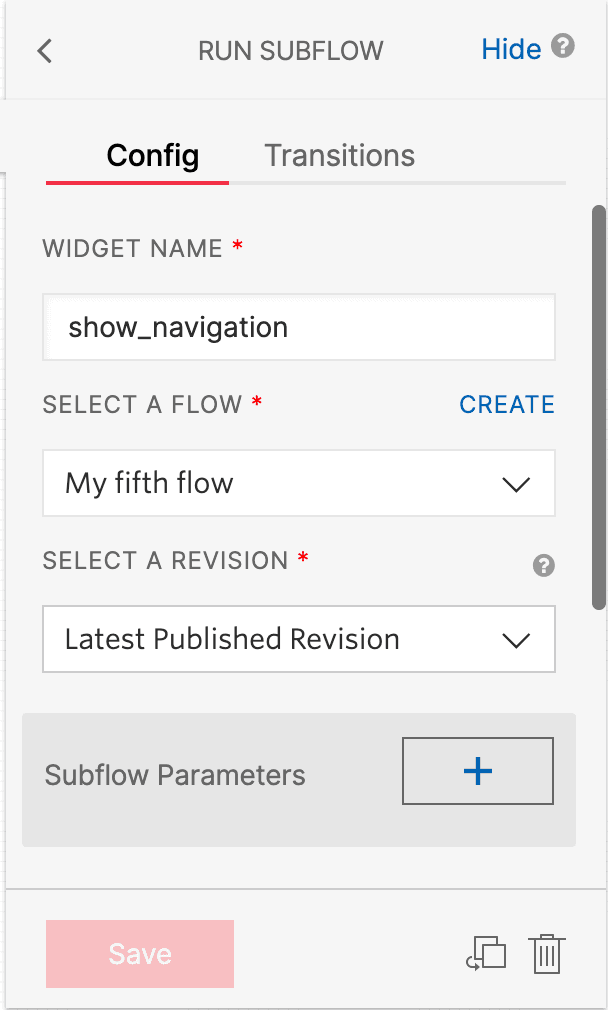Select the Config tab
Viewport: 608px width, 1010px height.
pos(152,155)
